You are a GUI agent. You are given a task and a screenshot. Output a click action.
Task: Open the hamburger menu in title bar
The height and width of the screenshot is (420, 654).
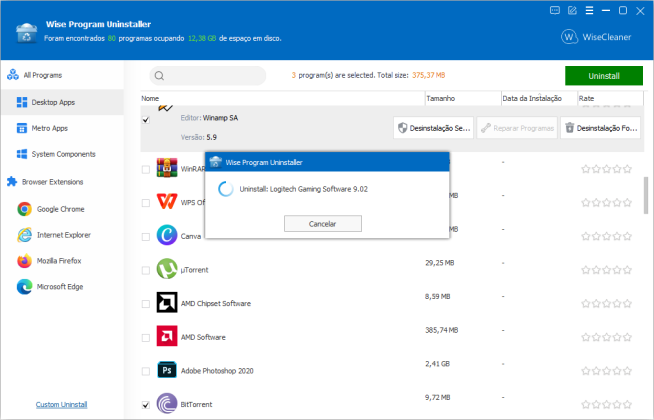point(589,10)
